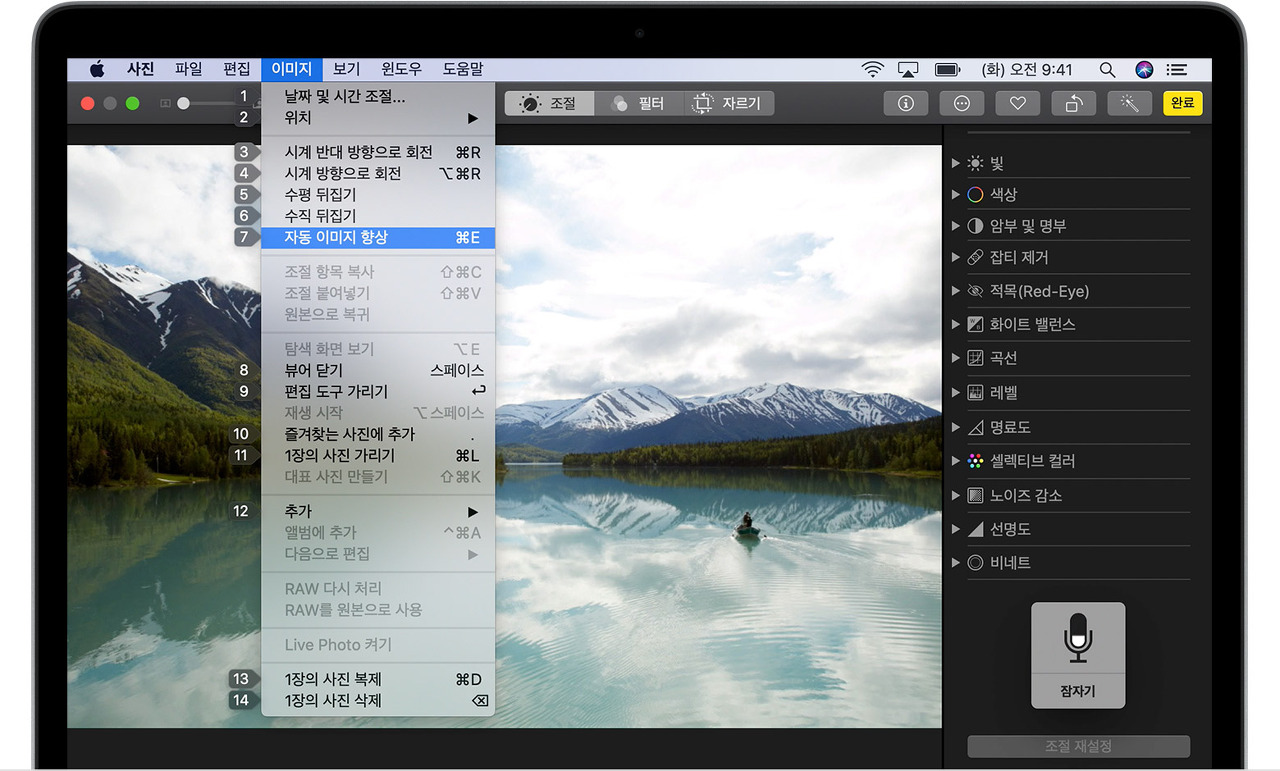Switch to the 자르기 tab
The width and height of the screenshot is (1280, 771).
729,103
